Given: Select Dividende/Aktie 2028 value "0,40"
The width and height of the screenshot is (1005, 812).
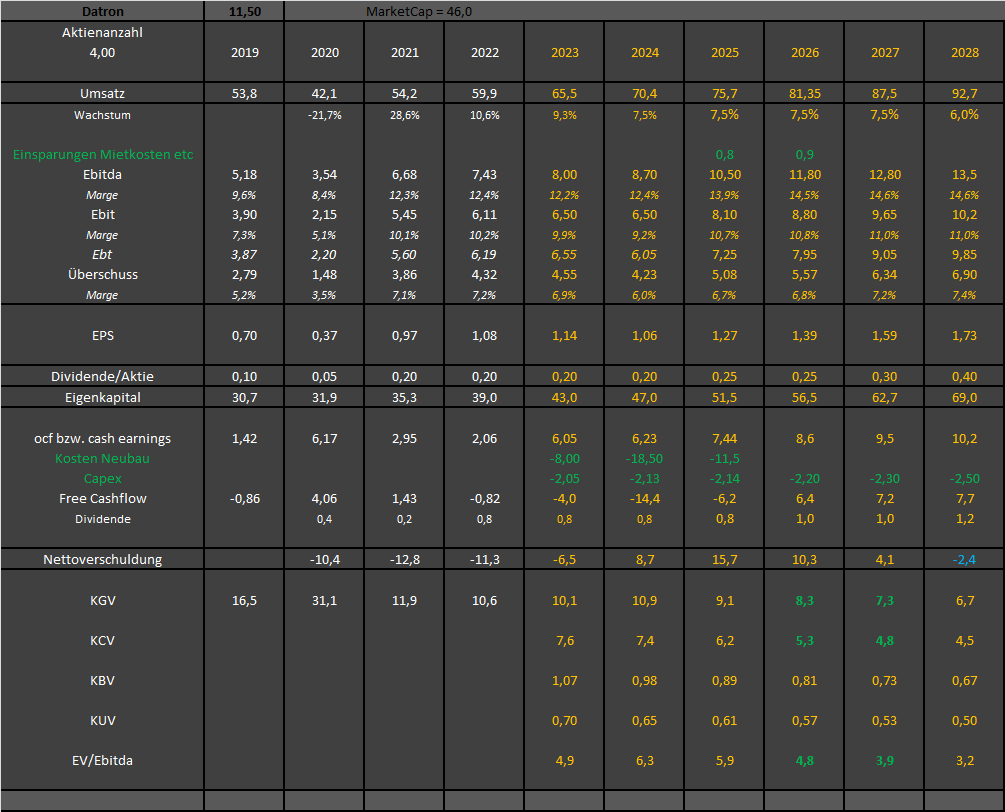Looking at the screenshot, I should tap(965, 376).
